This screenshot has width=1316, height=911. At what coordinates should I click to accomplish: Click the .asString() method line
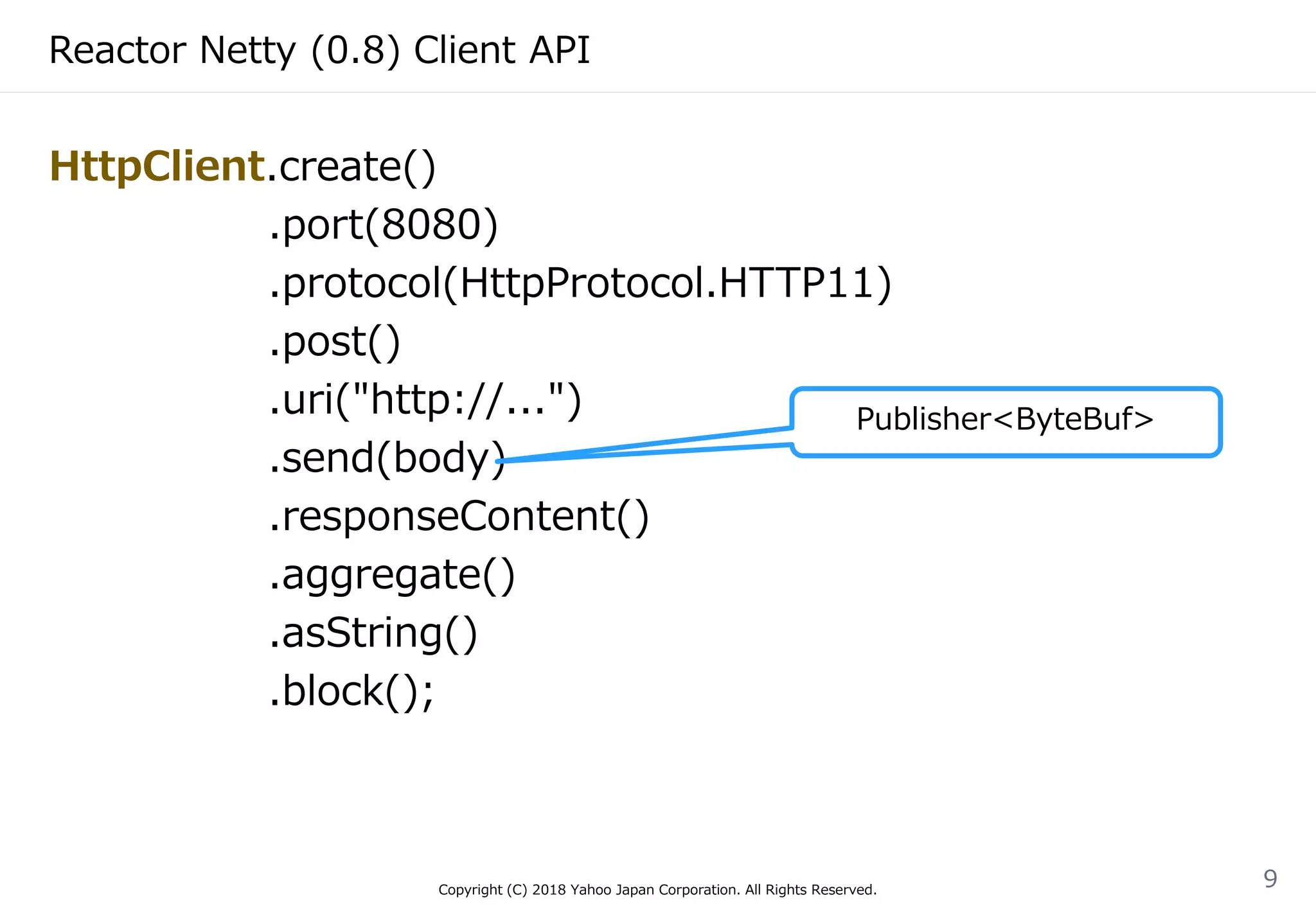(x=373, y=633)
